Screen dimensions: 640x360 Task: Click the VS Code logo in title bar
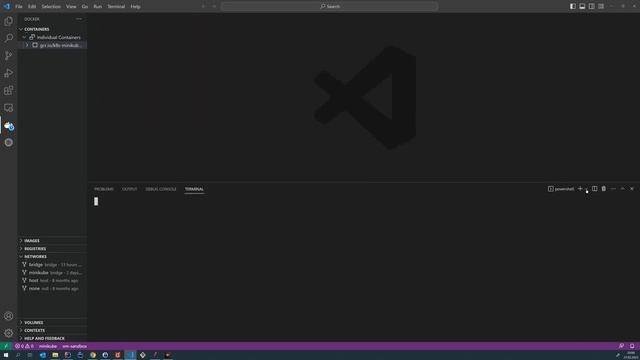[7, 6]
